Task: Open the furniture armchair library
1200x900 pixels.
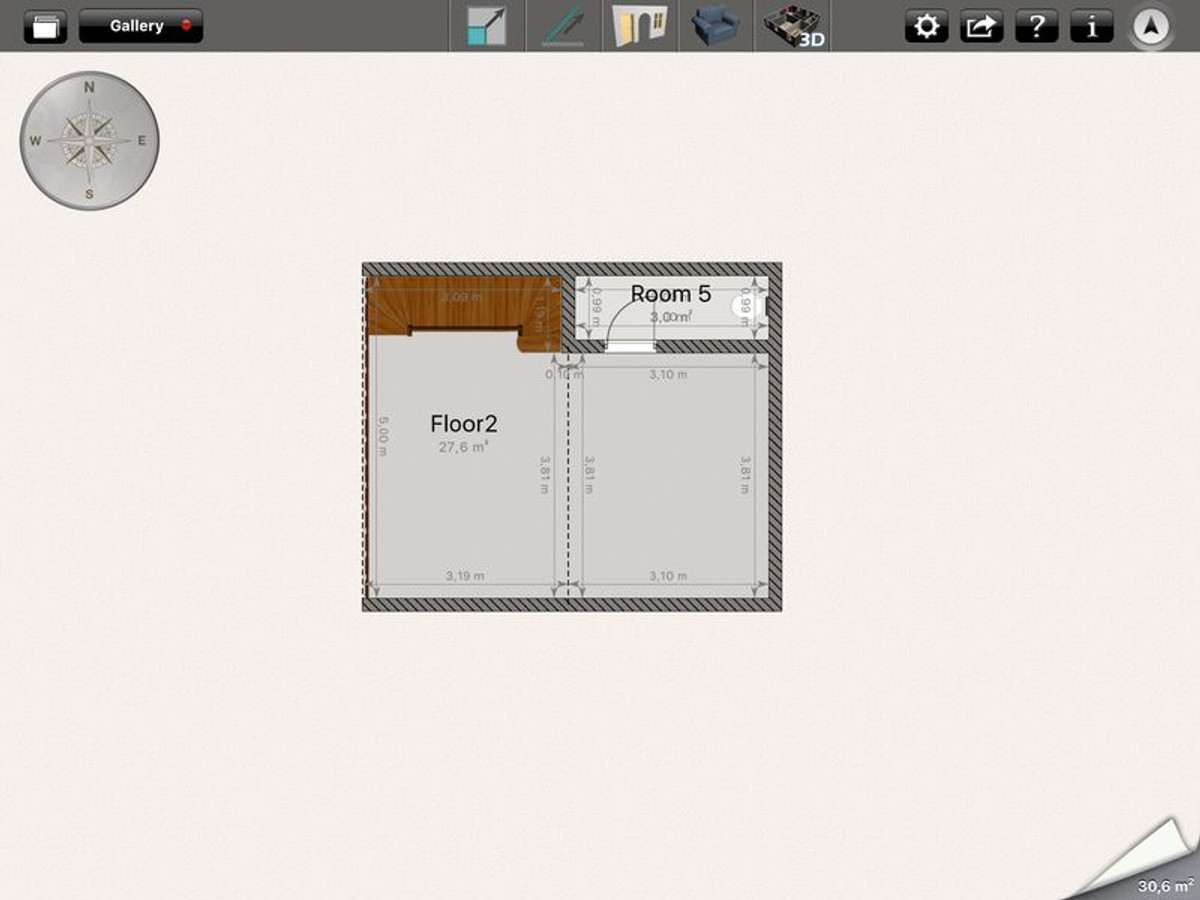Action: 716,26
